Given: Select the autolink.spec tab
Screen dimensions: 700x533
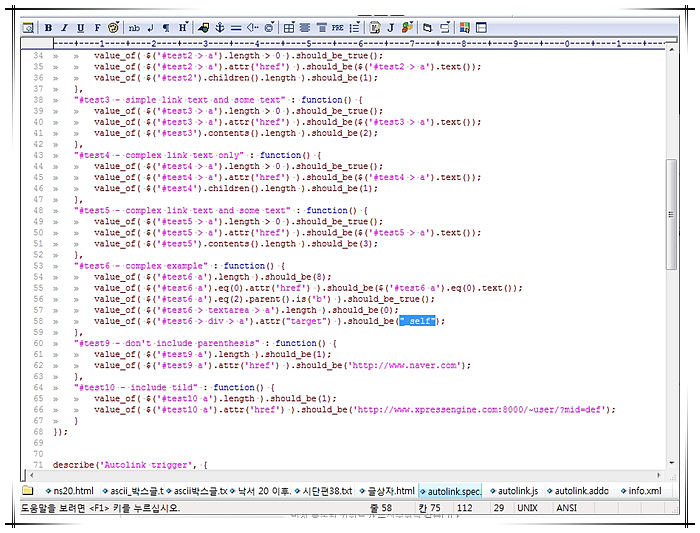Looking at the screenshot, I should 450,491.
